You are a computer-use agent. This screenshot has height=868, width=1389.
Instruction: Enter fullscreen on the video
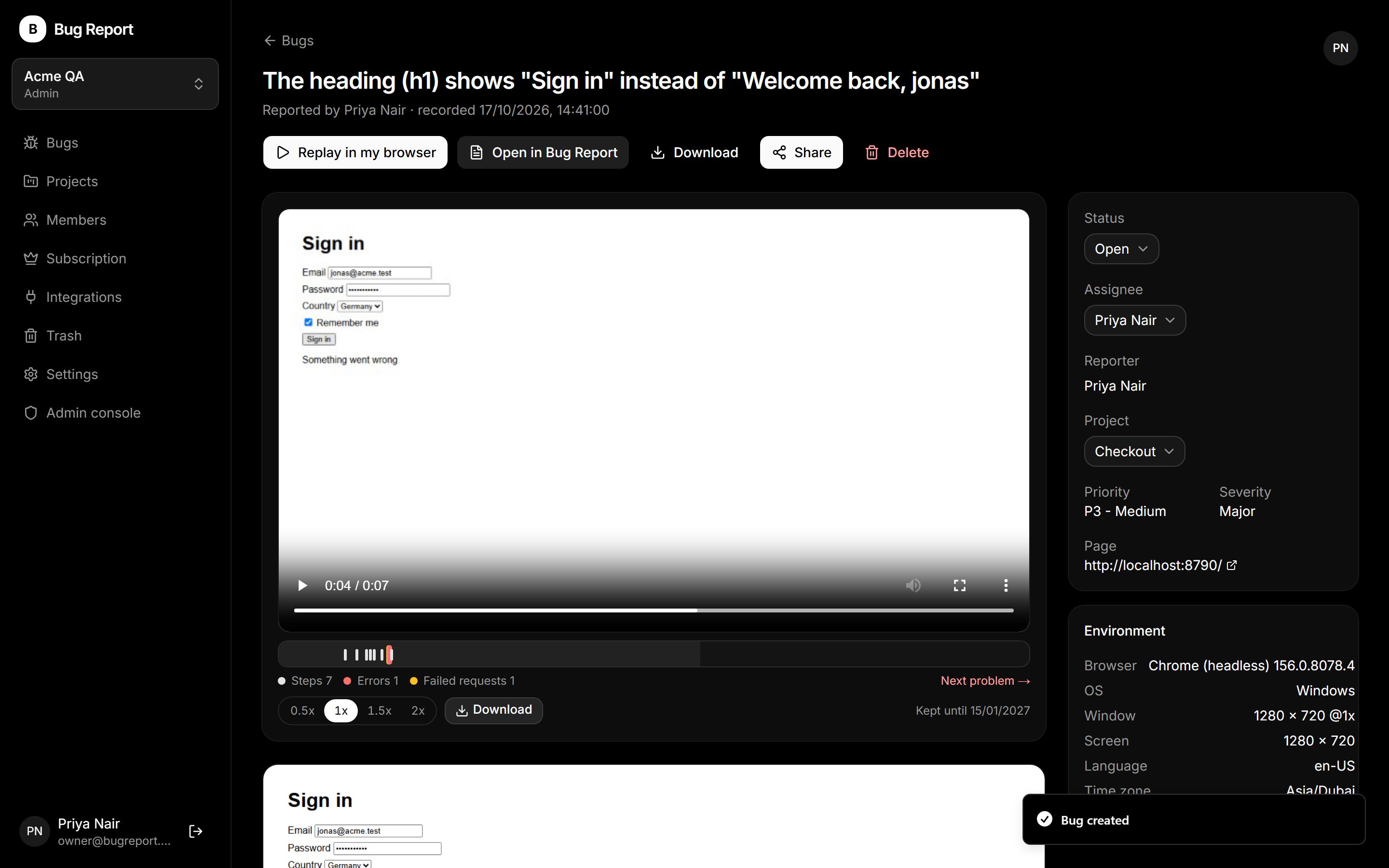960,585
